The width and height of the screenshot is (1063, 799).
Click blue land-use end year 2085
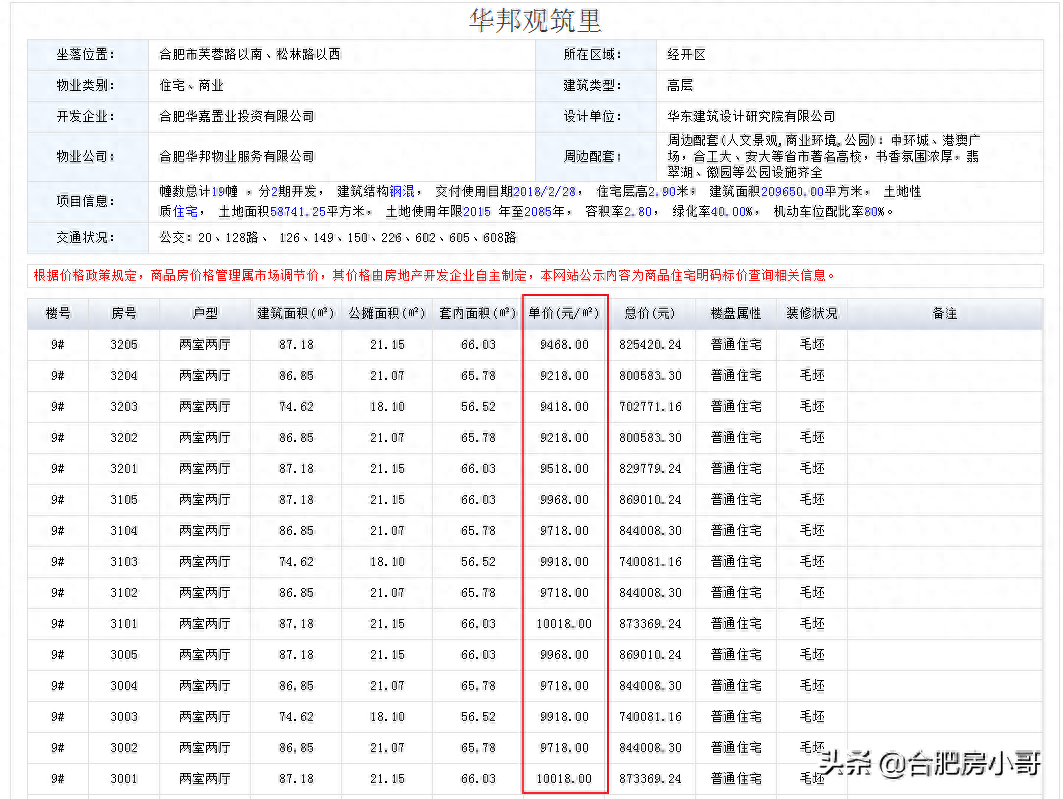[538, 211]
